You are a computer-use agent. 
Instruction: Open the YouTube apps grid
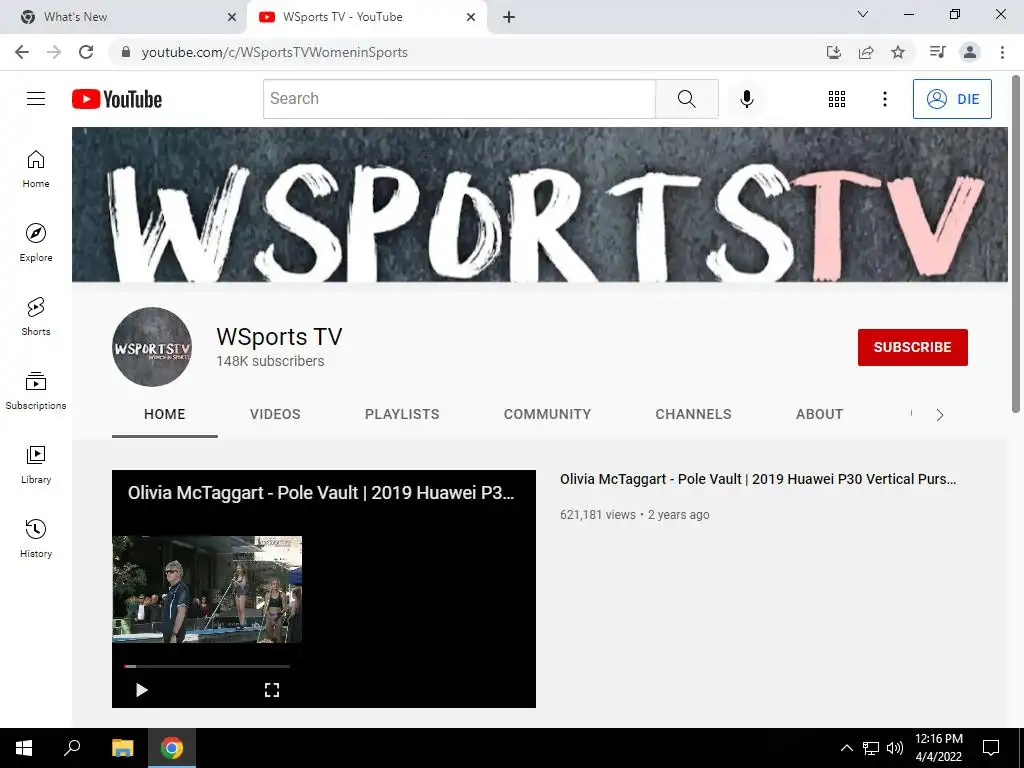837,99
